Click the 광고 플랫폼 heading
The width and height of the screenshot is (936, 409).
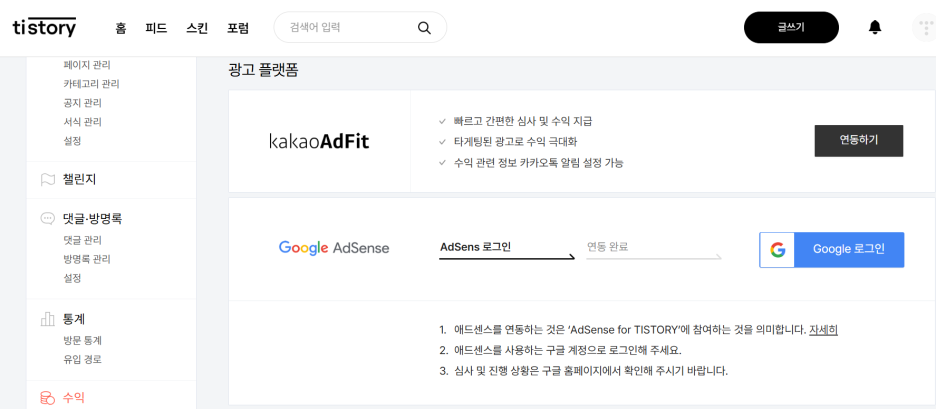click(x=263, y=70)
